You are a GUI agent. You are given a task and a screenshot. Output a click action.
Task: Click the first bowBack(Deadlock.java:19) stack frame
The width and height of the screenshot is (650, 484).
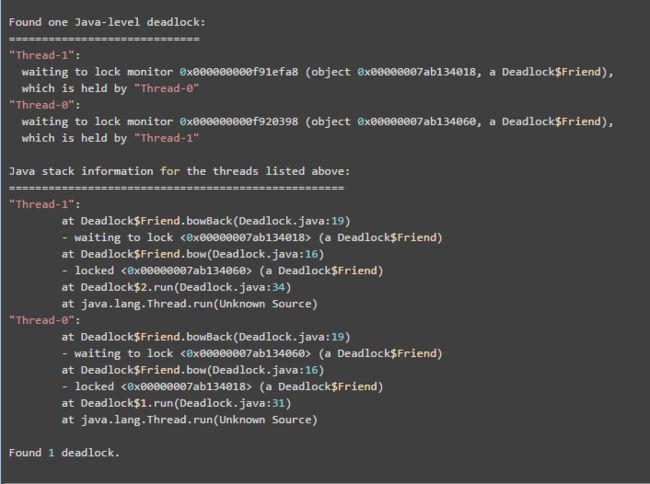(206, 221)
